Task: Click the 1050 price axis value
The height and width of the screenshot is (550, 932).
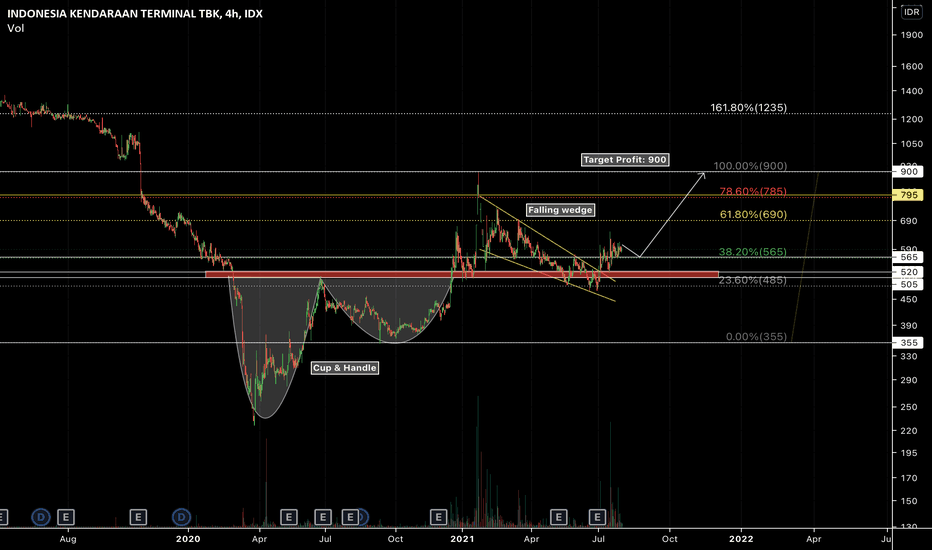Action: [911, 144]
